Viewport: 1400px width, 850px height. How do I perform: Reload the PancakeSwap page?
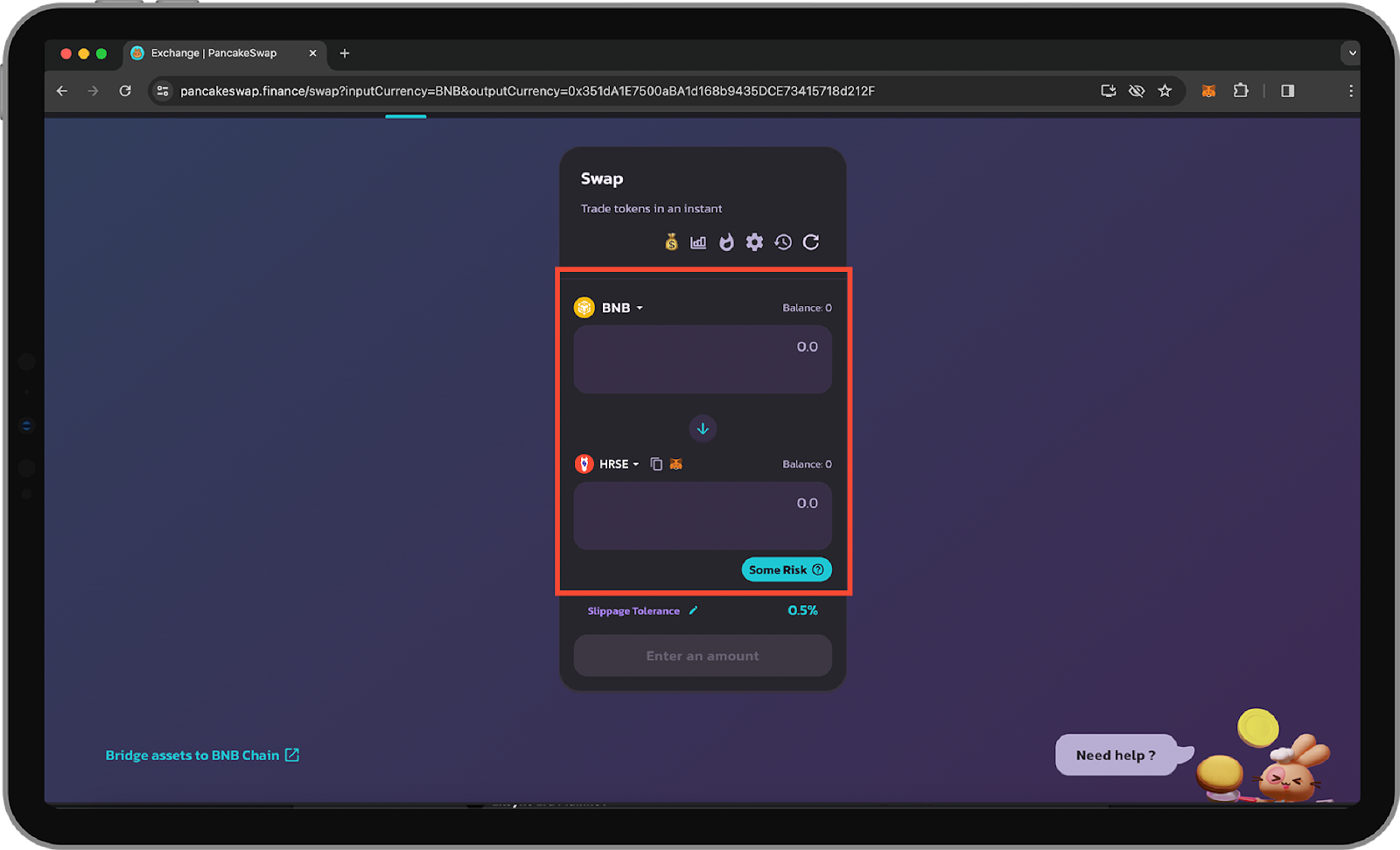coord(125,91)
